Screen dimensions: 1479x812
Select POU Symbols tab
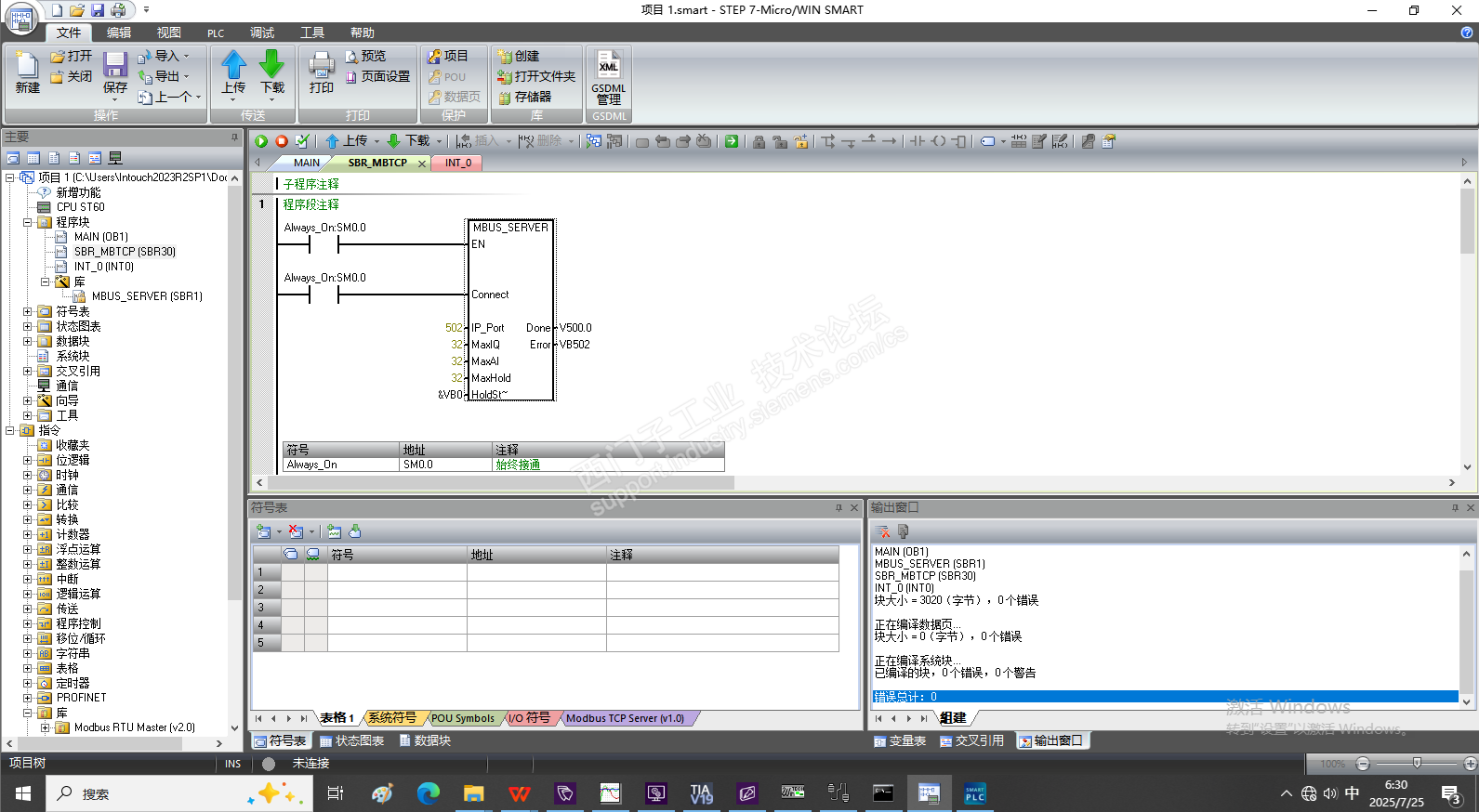click(x=462, y=718)
